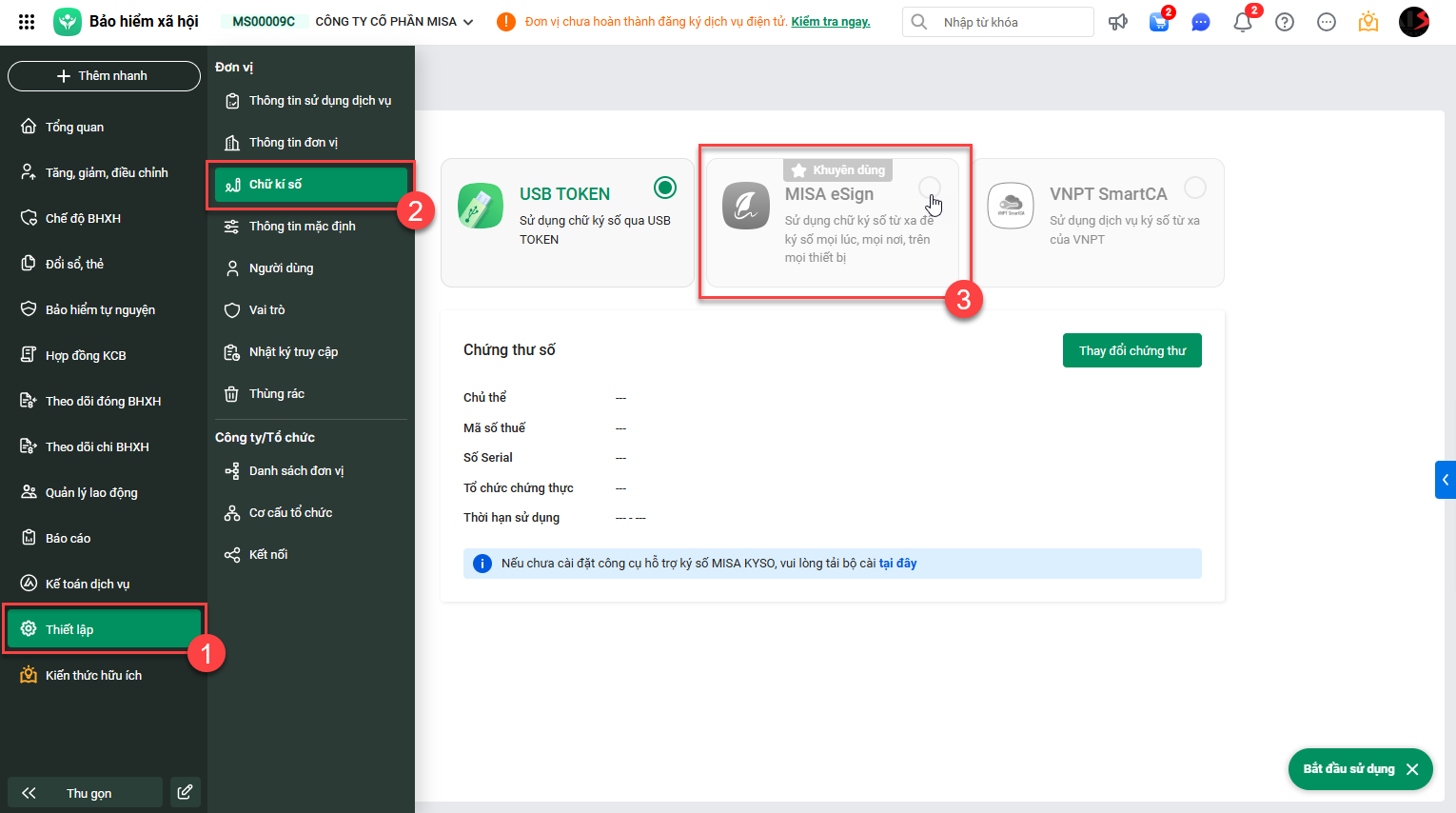
Task: Click the Bảo hiểm xã hội logo
Action: (68, 21)
